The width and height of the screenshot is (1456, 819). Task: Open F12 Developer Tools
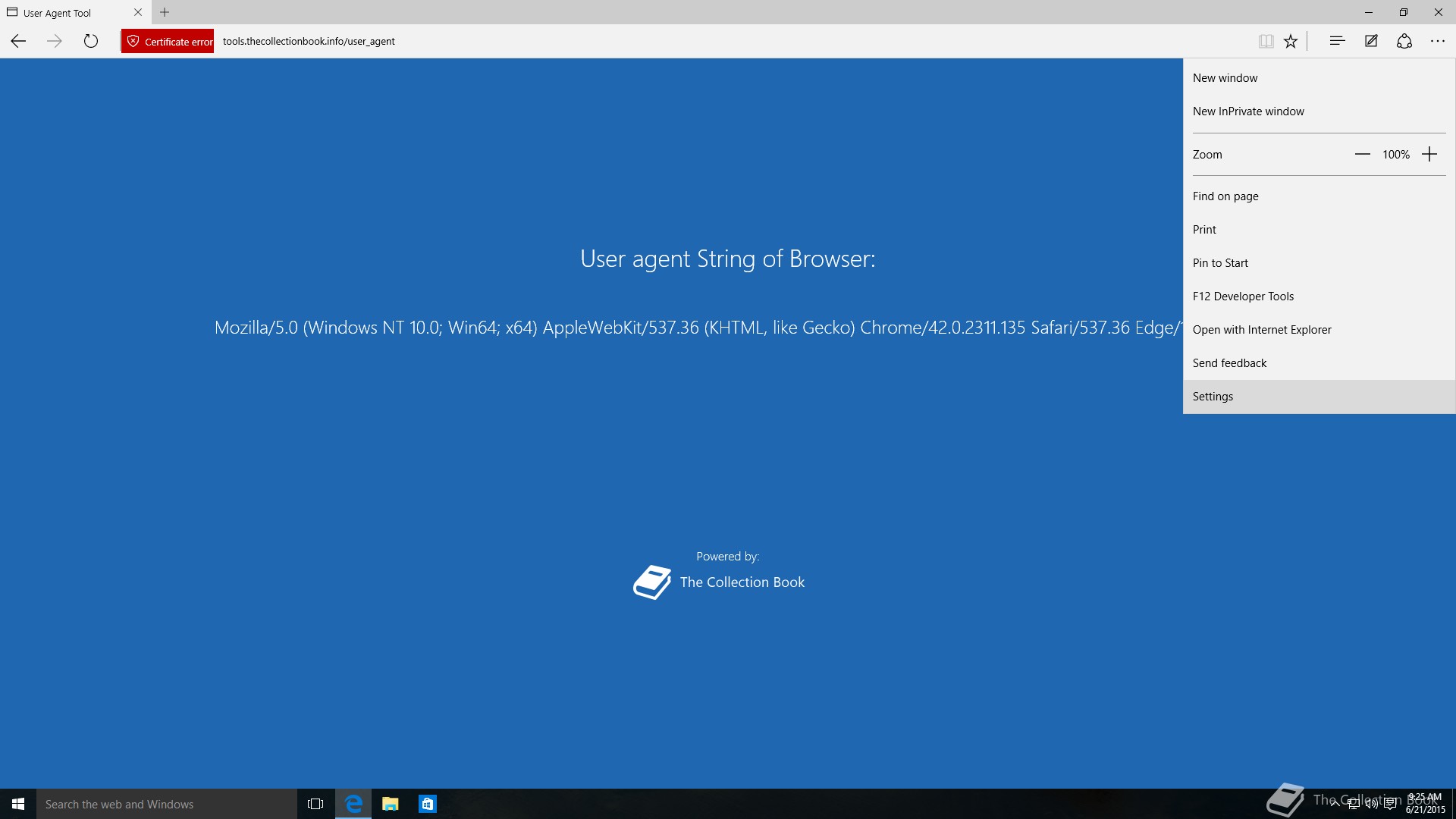point(1319,297)
